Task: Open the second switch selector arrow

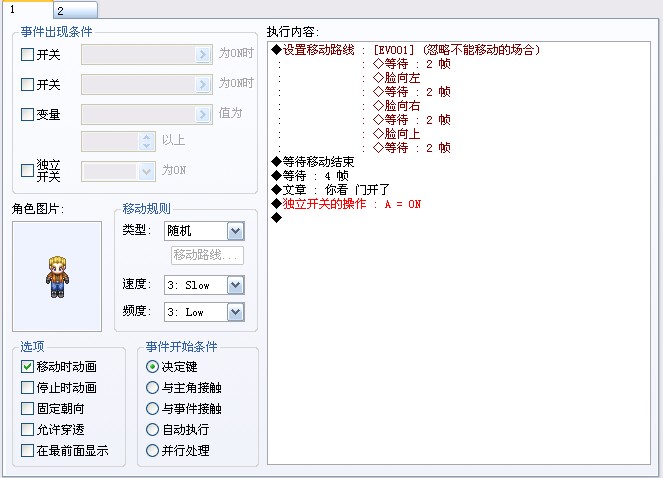Action: [x=203, y=85]
